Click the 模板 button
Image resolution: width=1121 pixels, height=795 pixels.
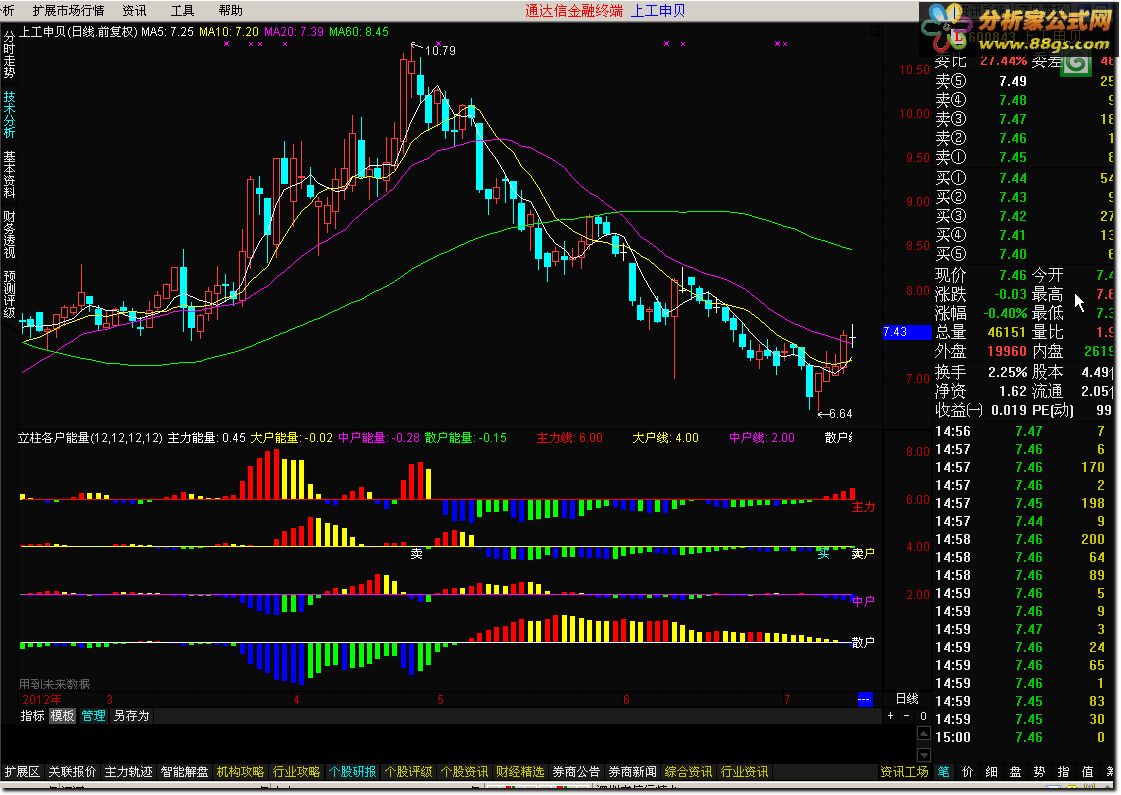pyautogui.click(x=62, y=715)
